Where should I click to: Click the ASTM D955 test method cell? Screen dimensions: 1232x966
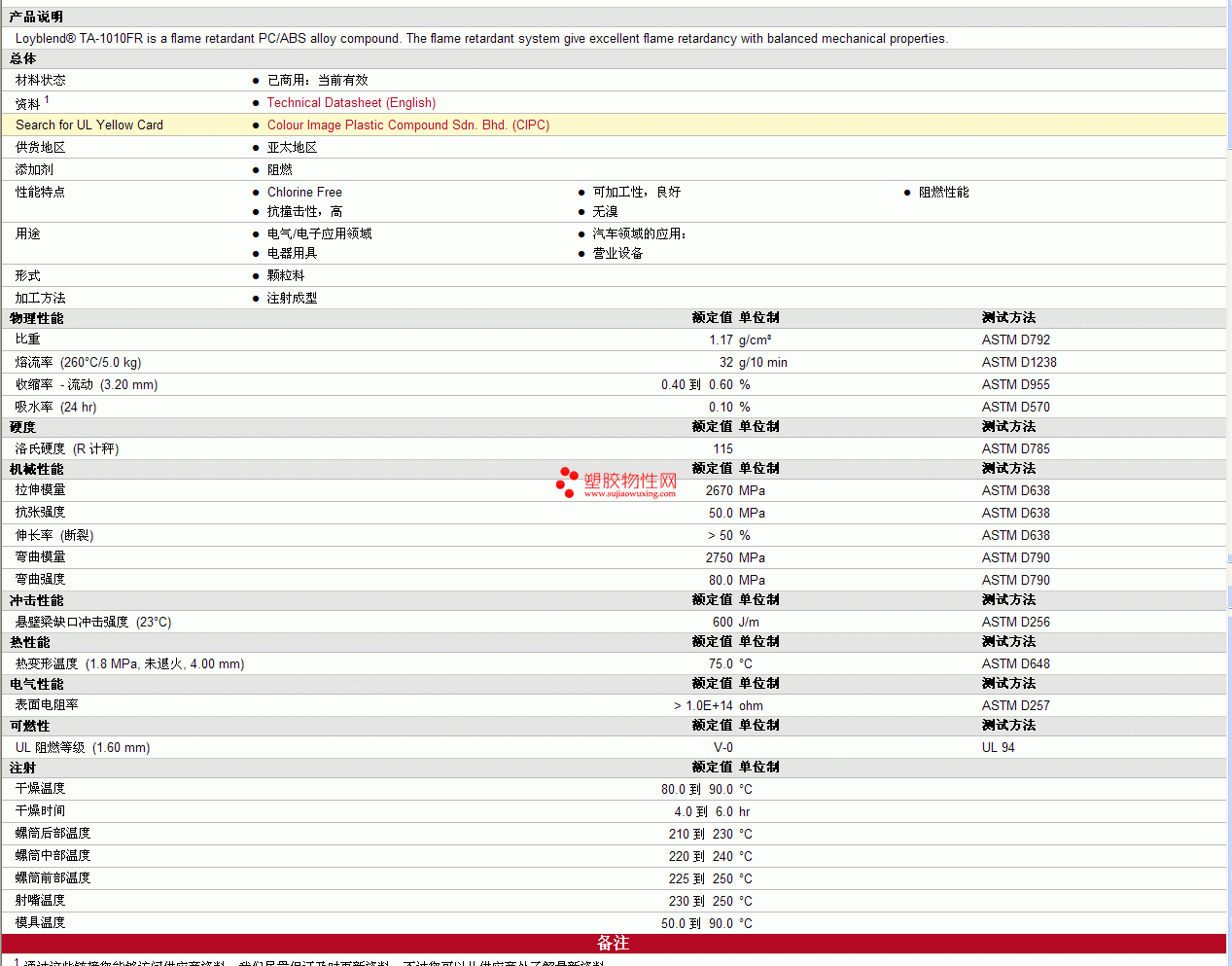pyautogui.click(x=1016, y=384)
